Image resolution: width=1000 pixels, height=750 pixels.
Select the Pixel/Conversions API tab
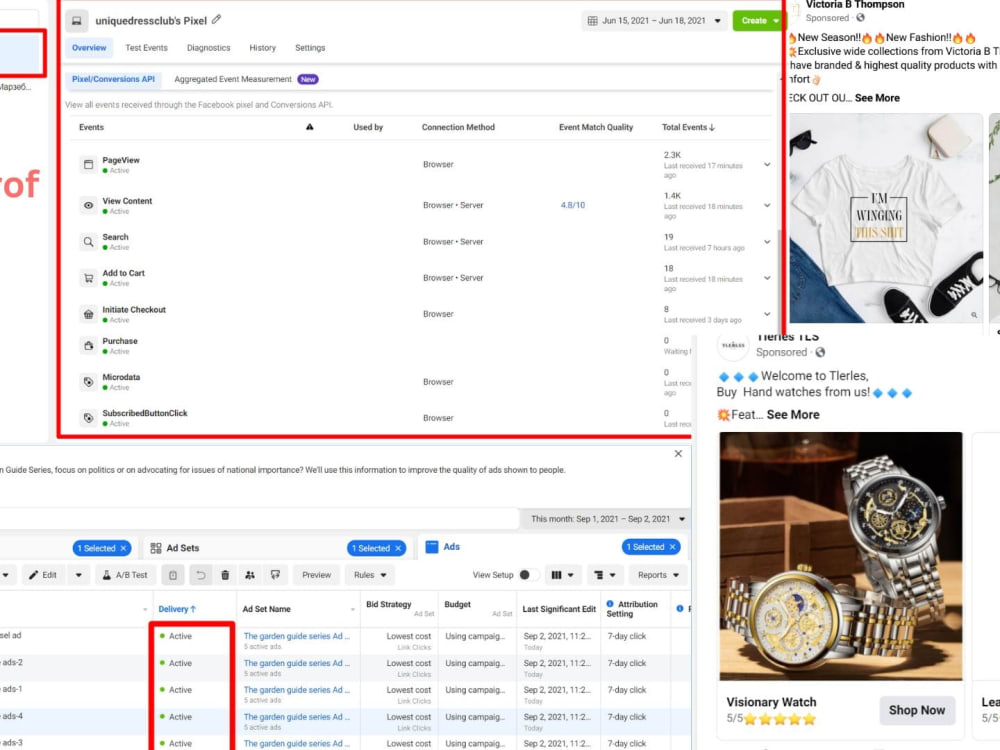tap(113, 79)
